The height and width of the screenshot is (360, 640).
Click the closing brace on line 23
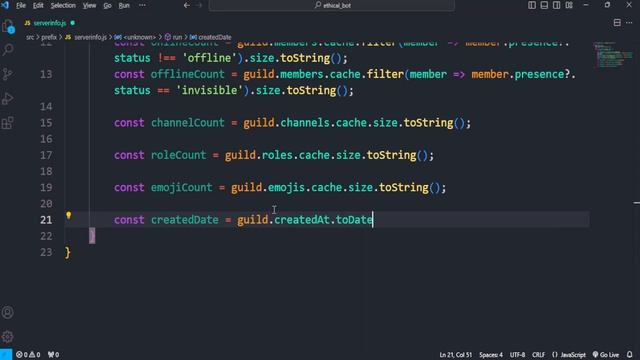[68, 253]
